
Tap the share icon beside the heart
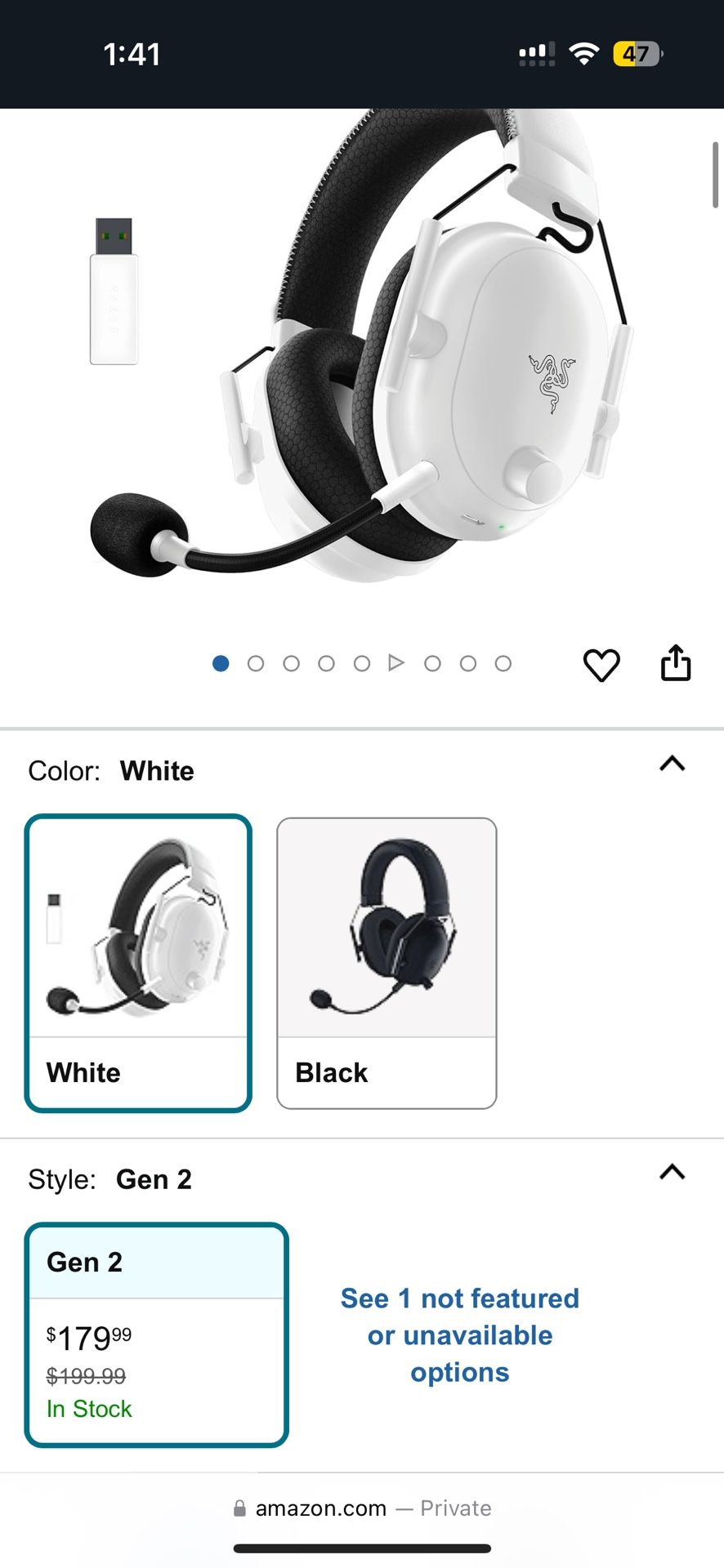pos(676,662)
